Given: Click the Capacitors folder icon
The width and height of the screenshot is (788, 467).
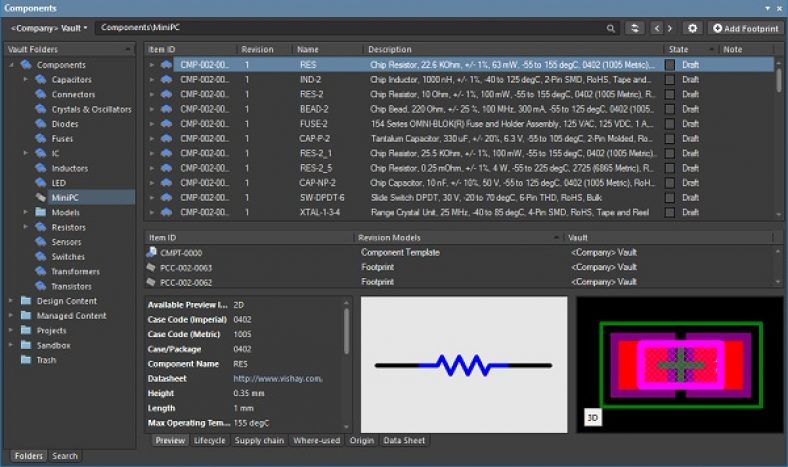Looking at the screenshot, I should [41, 79].
